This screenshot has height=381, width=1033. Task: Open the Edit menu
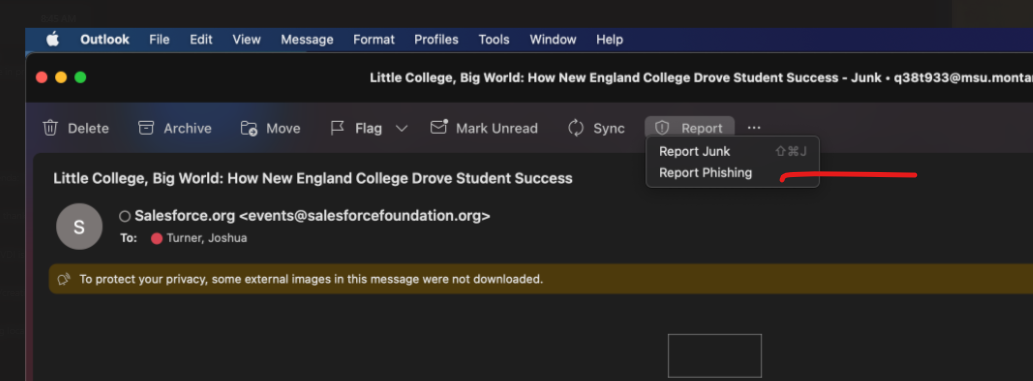[201, 40]
